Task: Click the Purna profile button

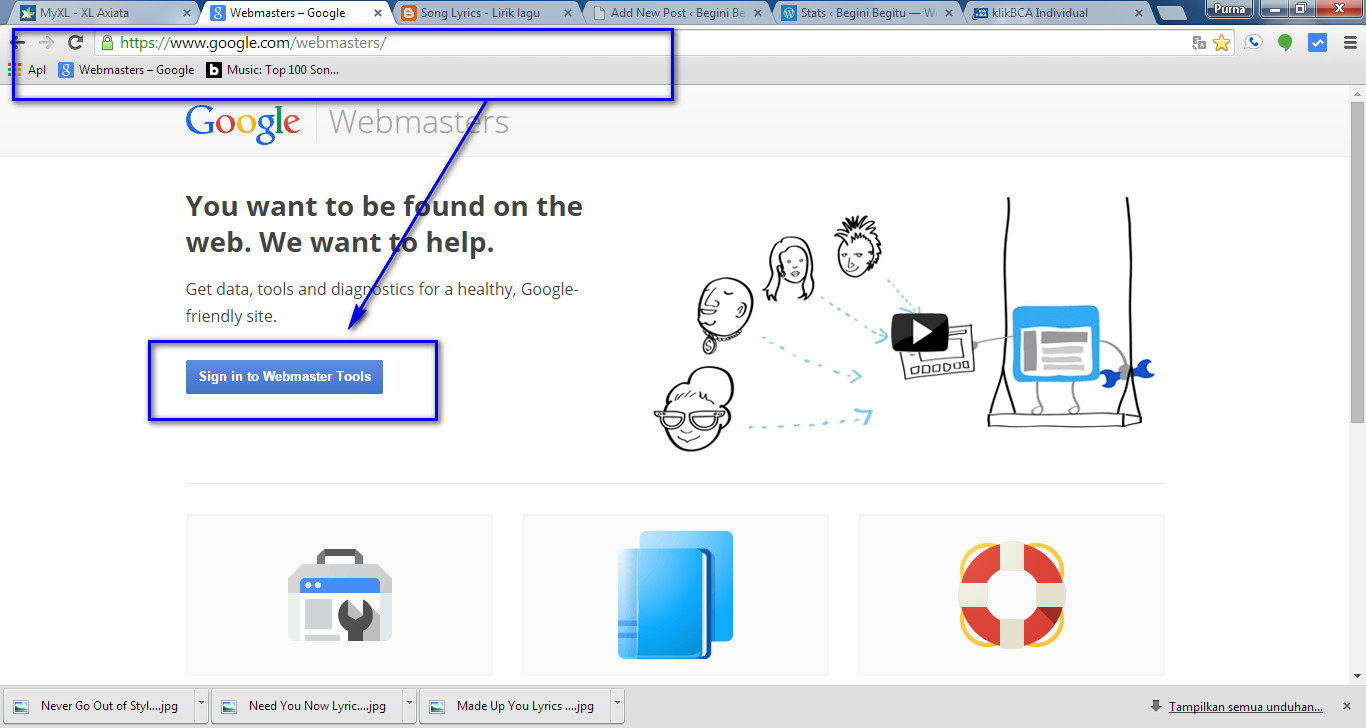Action: [1229, 9]
